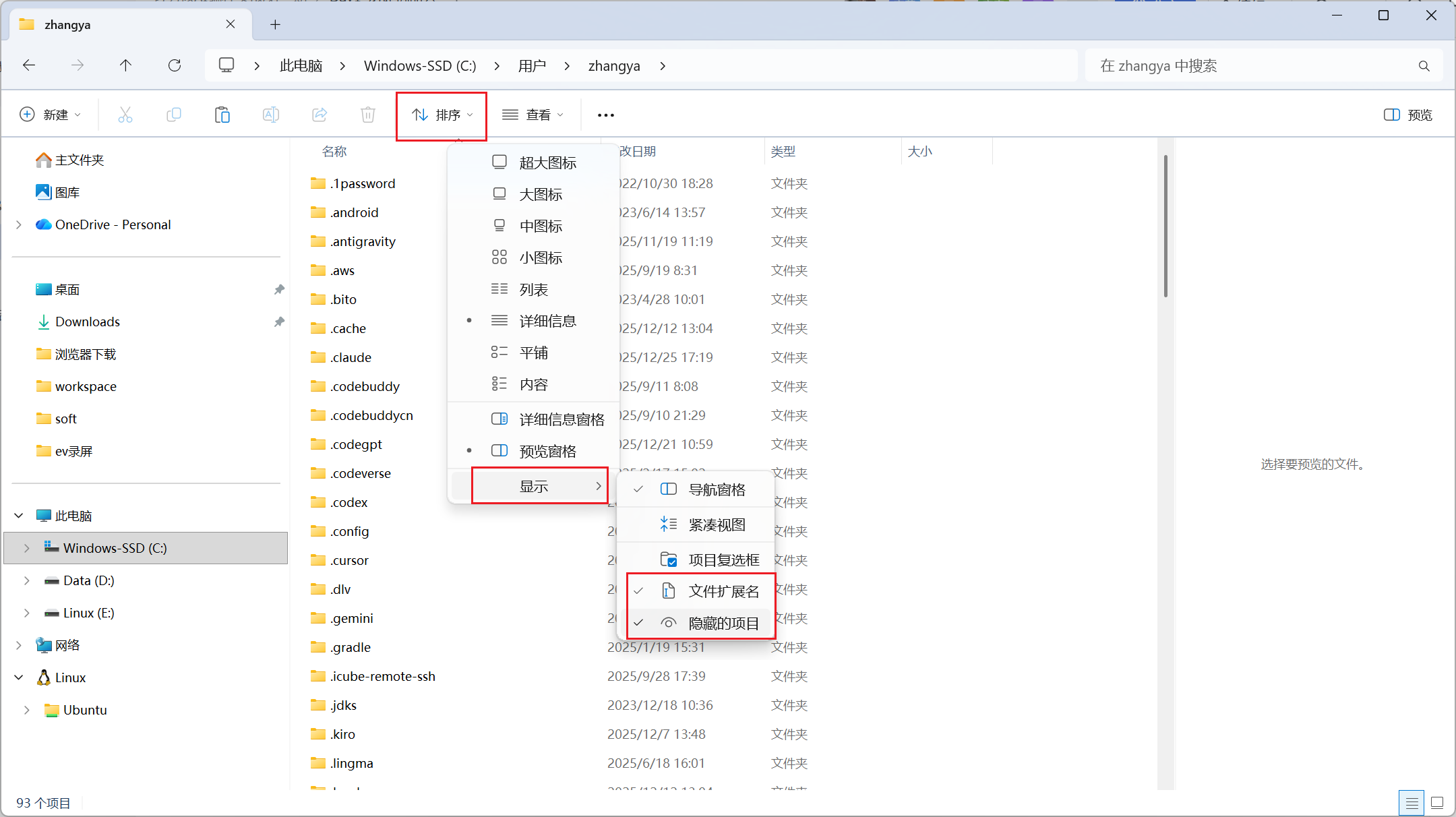This screenshot has width=1456, height=817.
Task: Collapse the 此电脑 tree node
Action: (x=19, y=516)
